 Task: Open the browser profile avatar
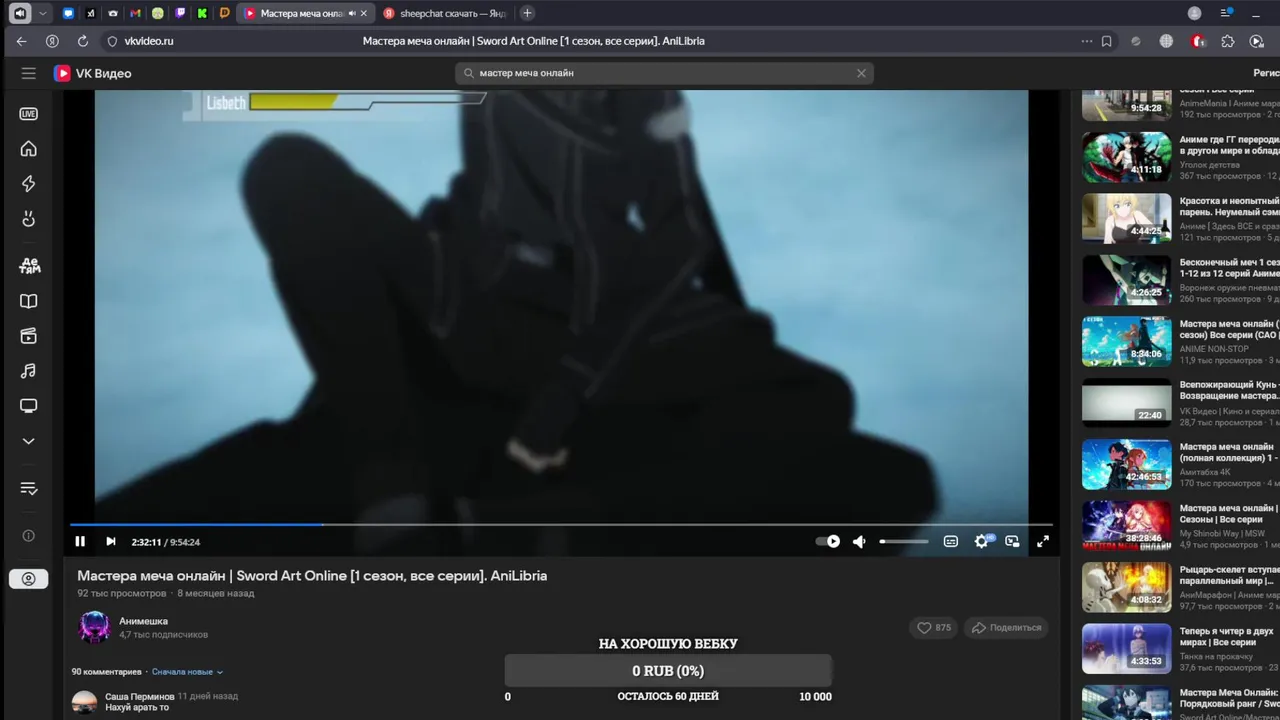click(1194, 13)
